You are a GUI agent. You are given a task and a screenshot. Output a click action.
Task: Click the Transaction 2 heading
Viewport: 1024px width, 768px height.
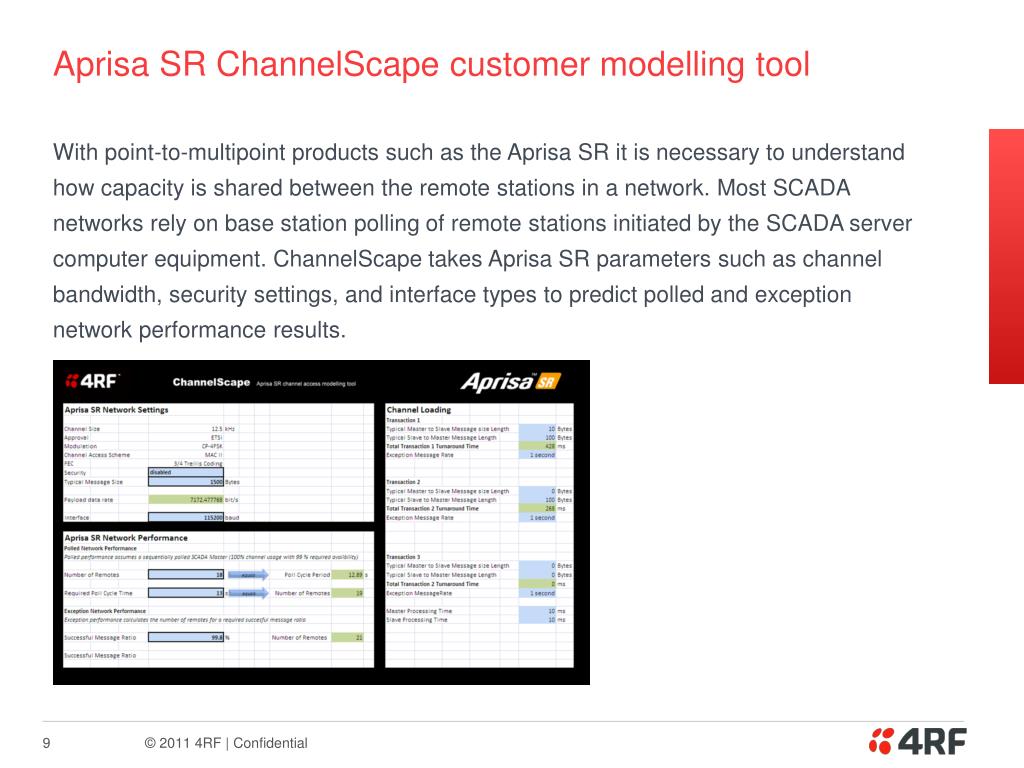click(x=403, y=482)
